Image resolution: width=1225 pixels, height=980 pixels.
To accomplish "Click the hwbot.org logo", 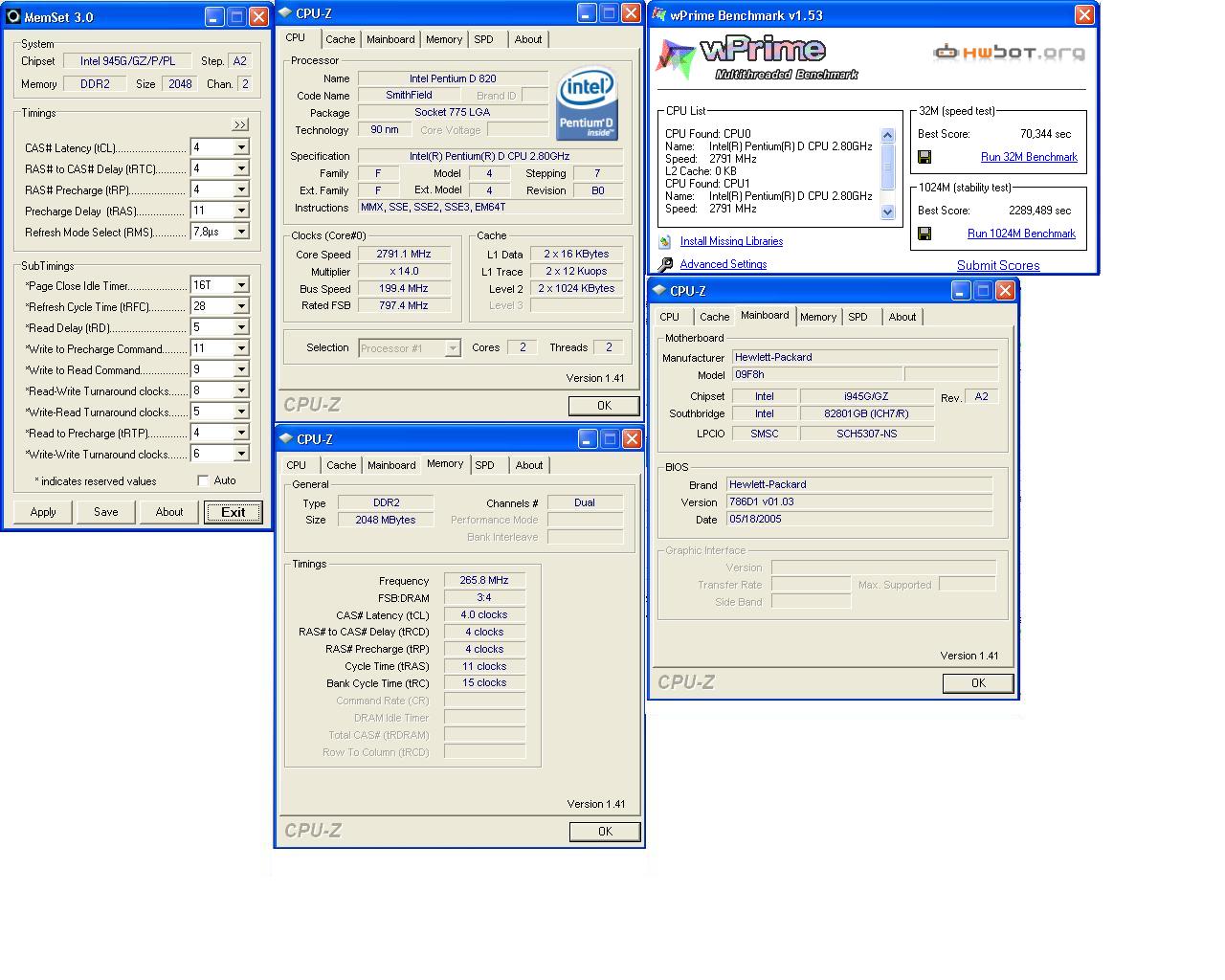I will point(1009,52).
